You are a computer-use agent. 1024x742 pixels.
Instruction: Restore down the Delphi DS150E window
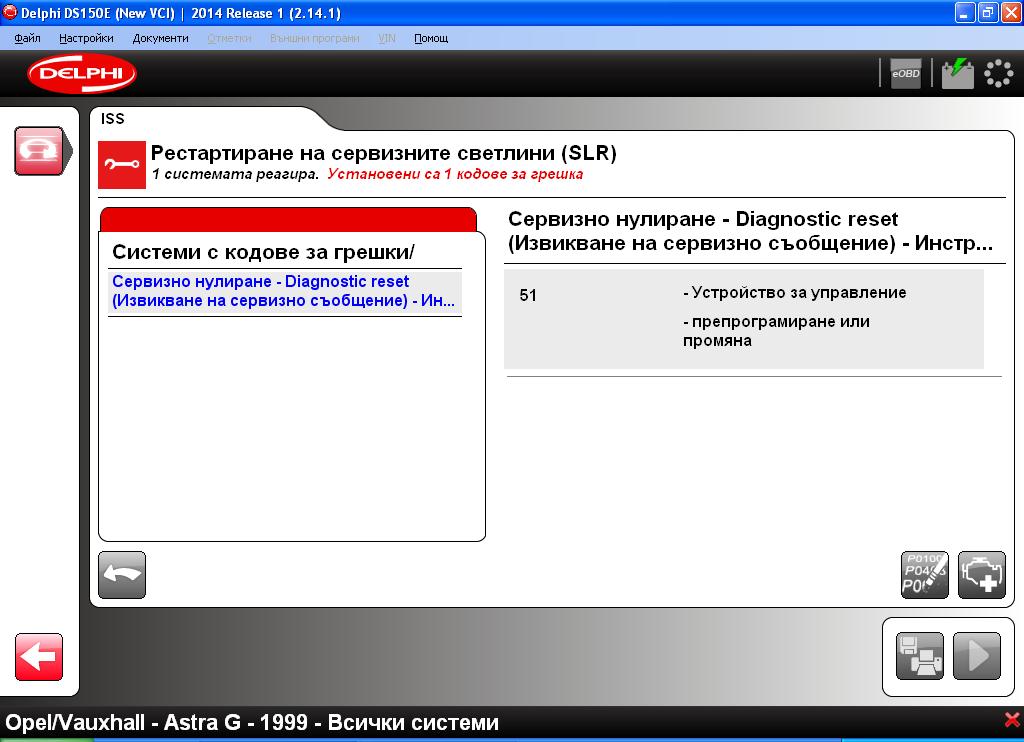988,12
